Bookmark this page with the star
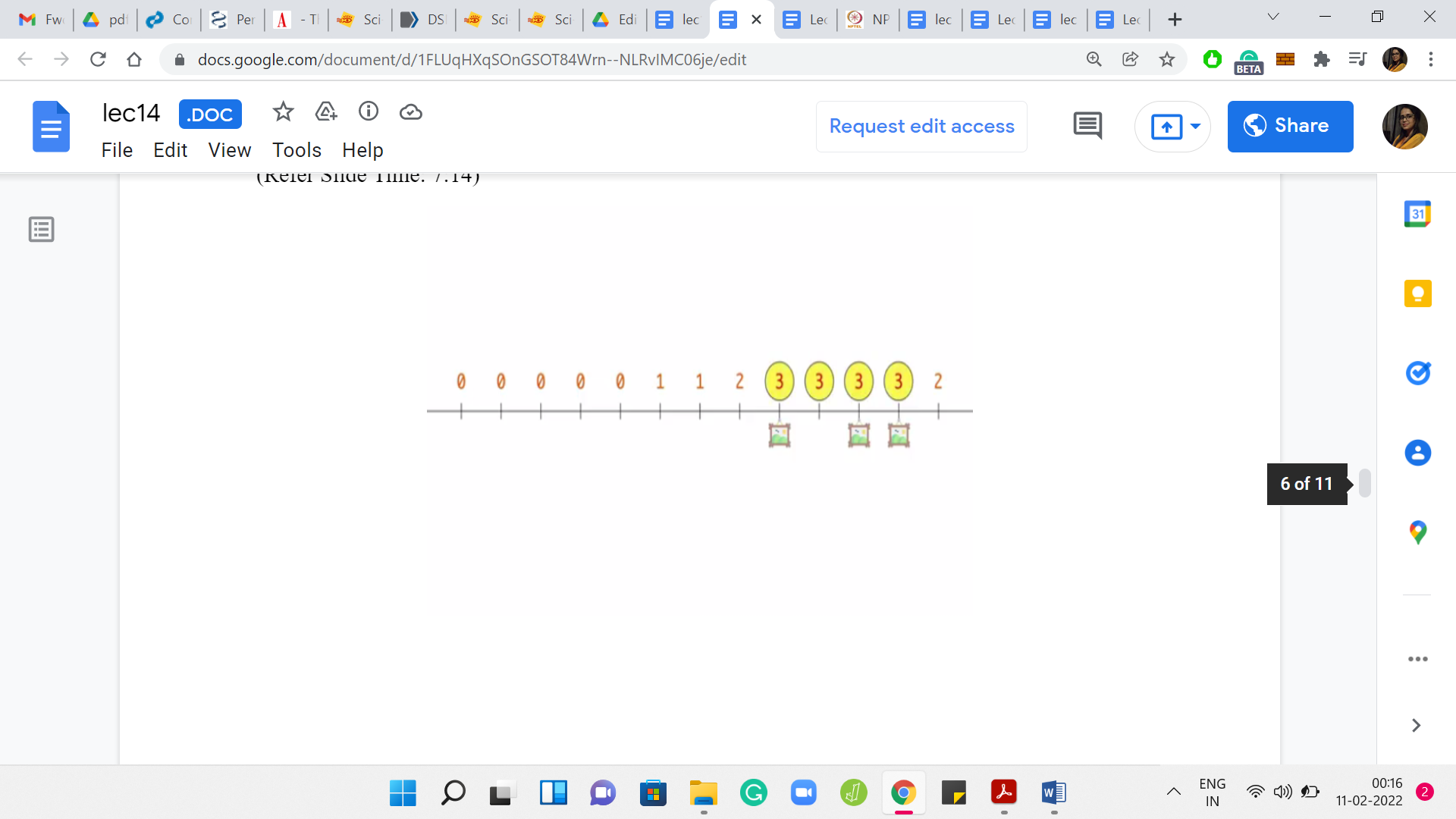The image size is (1456, 819). click(1167, 59)
